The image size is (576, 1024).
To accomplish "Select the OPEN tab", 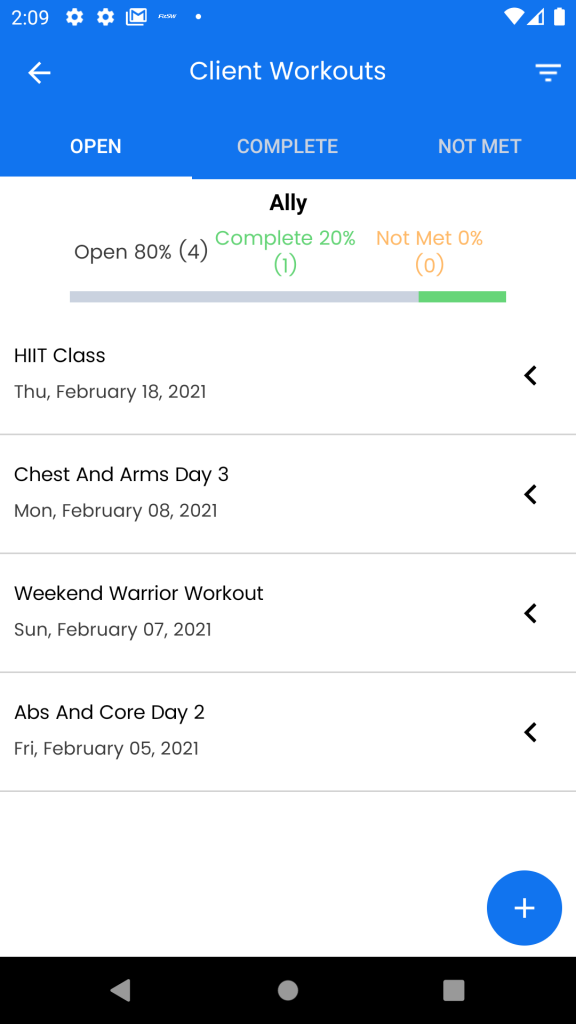I will (x=96, y=146).
